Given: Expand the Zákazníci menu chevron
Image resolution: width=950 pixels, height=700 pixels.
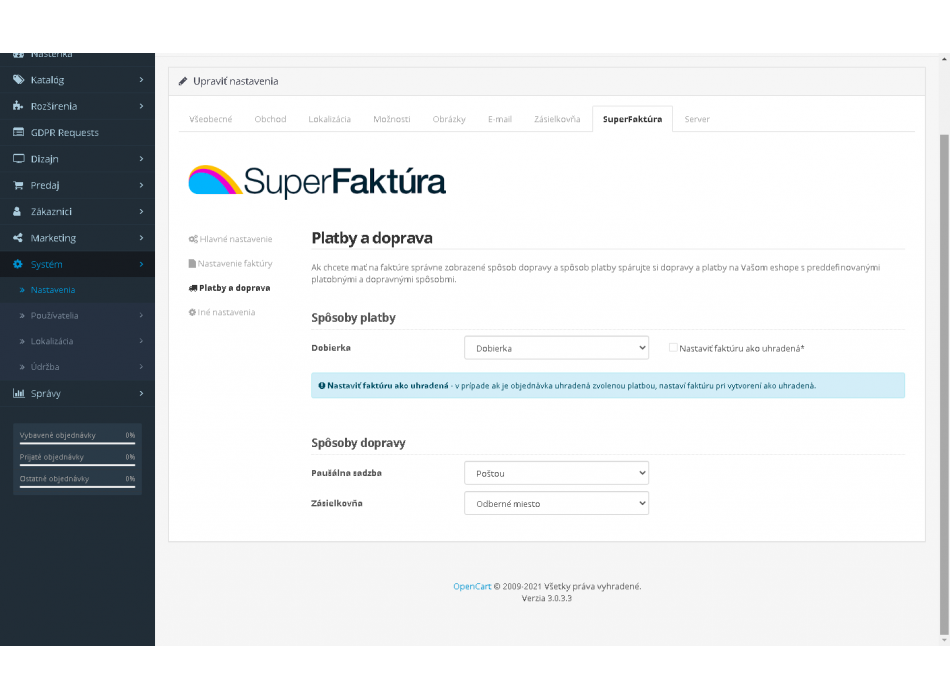Looking at the screenshot, I should coord(141,212).
